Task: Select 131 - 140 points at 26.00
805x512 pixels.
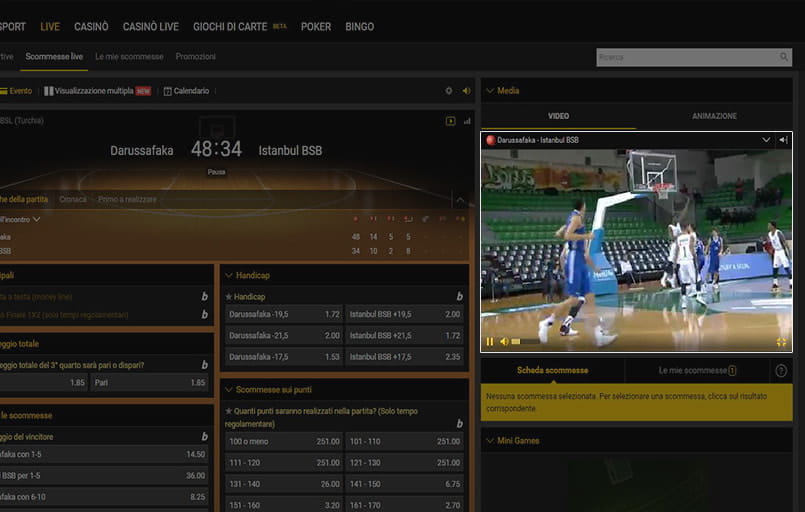Action: pyautogui.click(x=284, y=484)
